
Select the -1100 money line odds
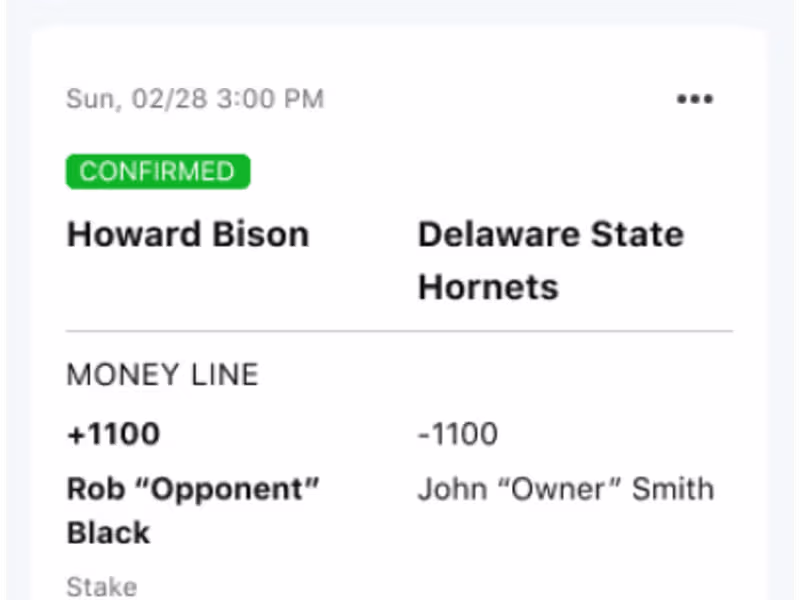[x=457, y=434]
